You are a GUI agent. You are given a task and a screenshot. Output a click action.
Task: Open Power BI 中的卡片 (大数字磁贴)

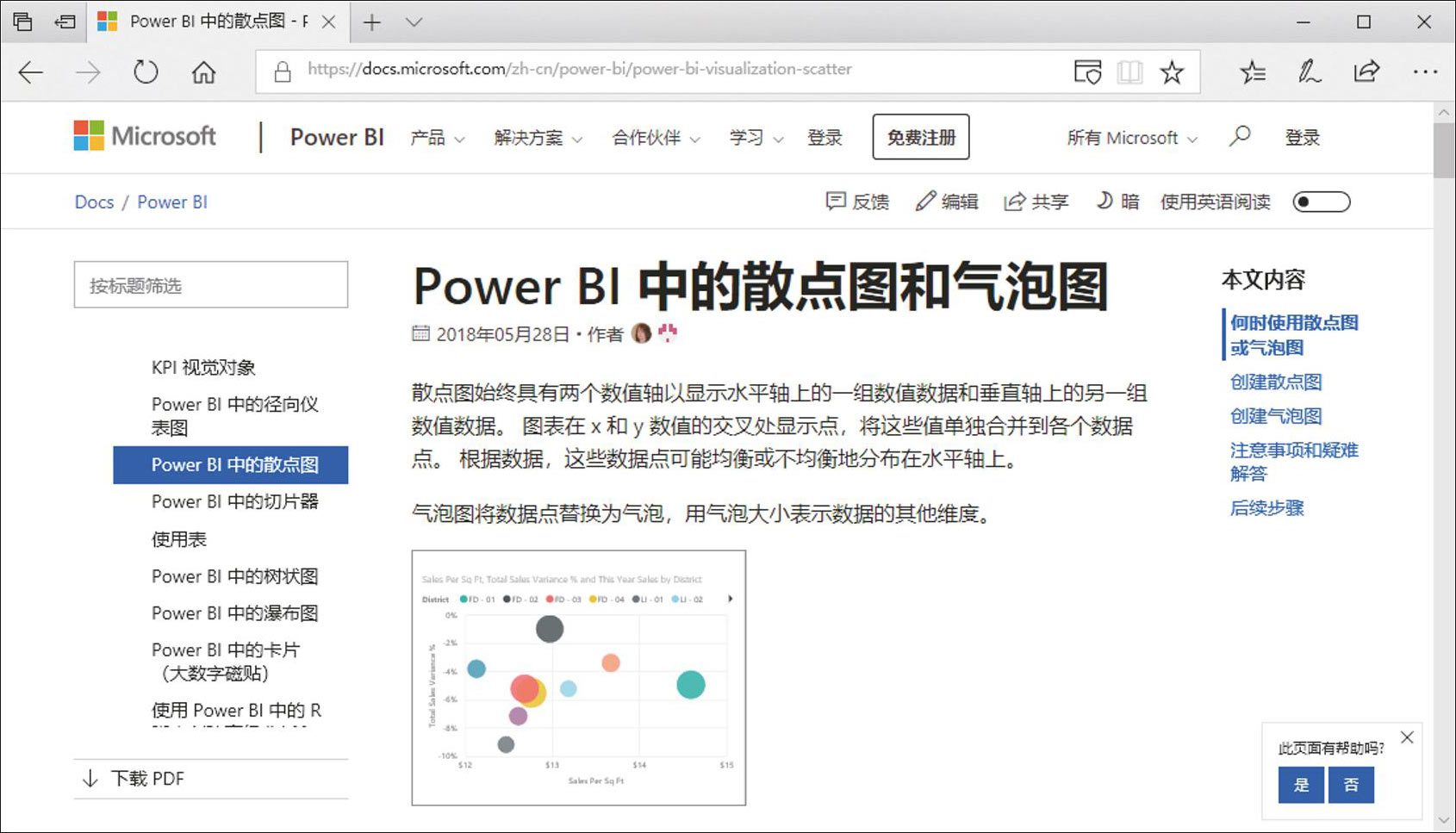point(226,662)
